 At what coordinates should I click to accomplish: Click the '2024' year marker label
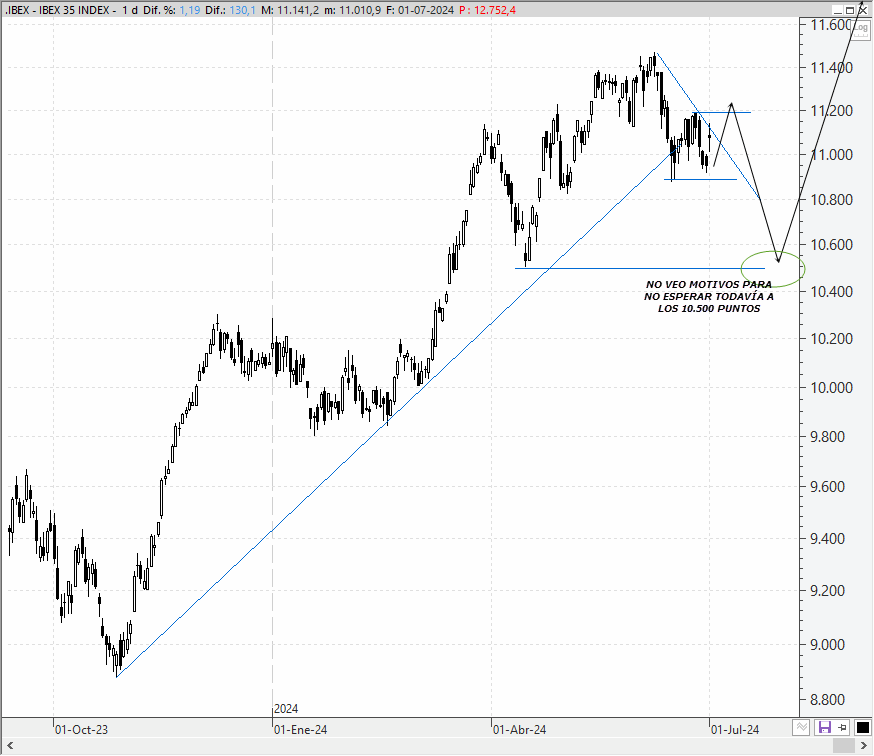pos(286,709)
